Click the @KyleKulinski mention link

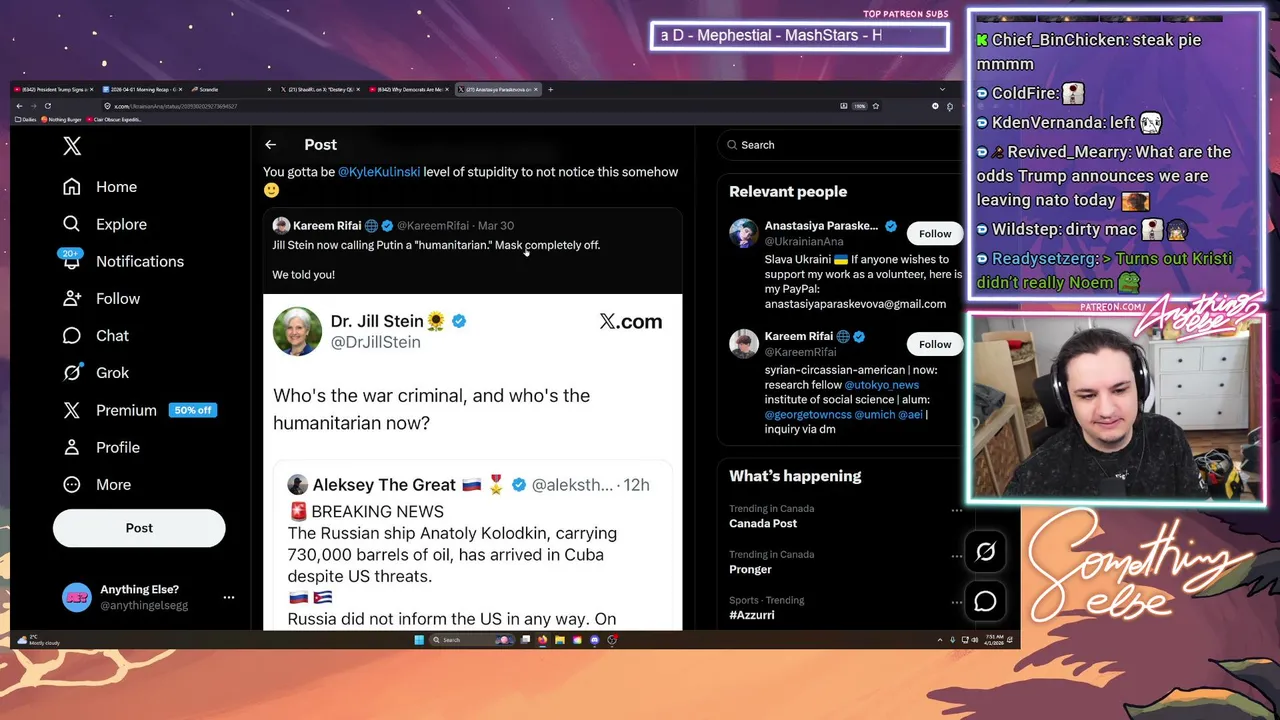[379, 172]
